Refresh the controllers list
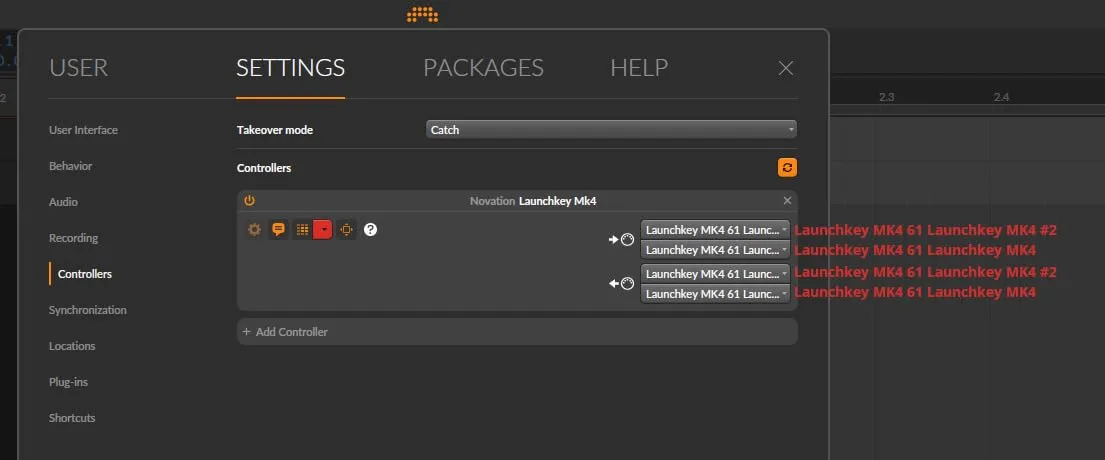Viewport: 1105px width, 460px height. coord(786,168)
